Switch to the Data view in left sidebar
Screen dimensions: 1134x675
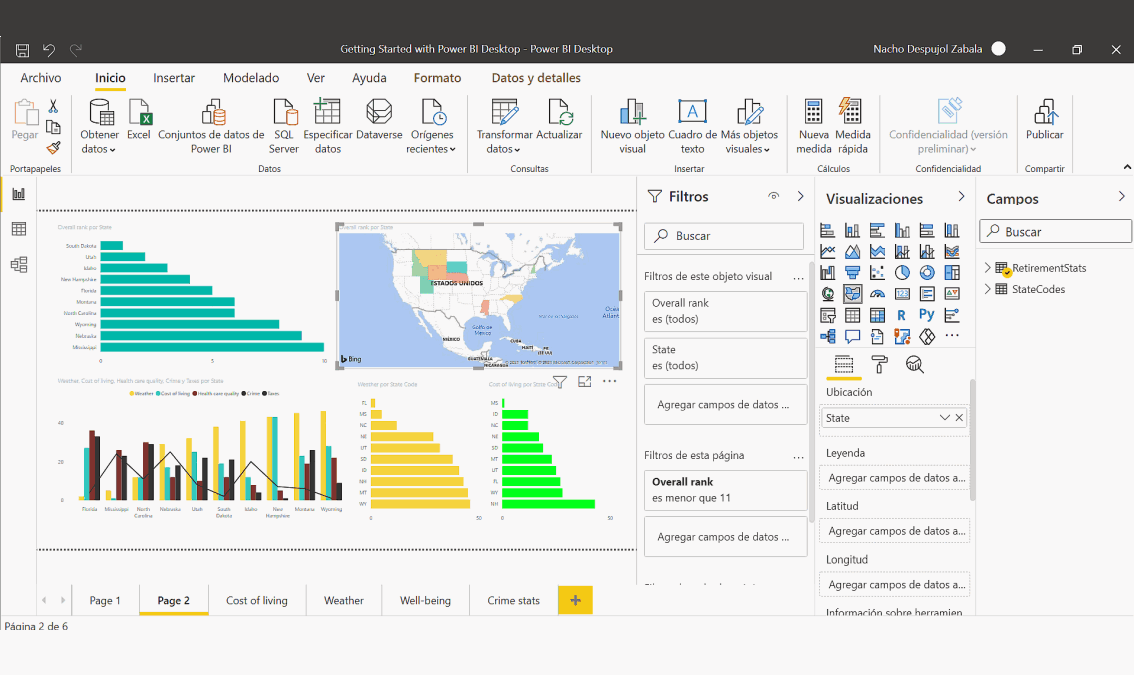coord(18,229)
